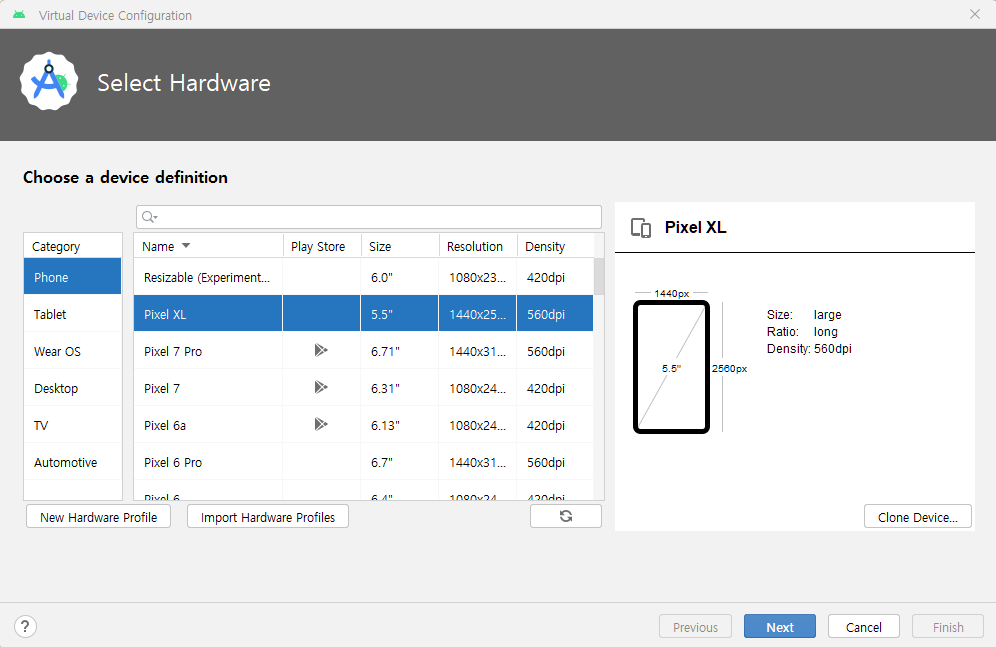The width and height of the screenshot is (996, 647).
Task: Select the Pixel XL device row
Action: (x=363, y=314)
